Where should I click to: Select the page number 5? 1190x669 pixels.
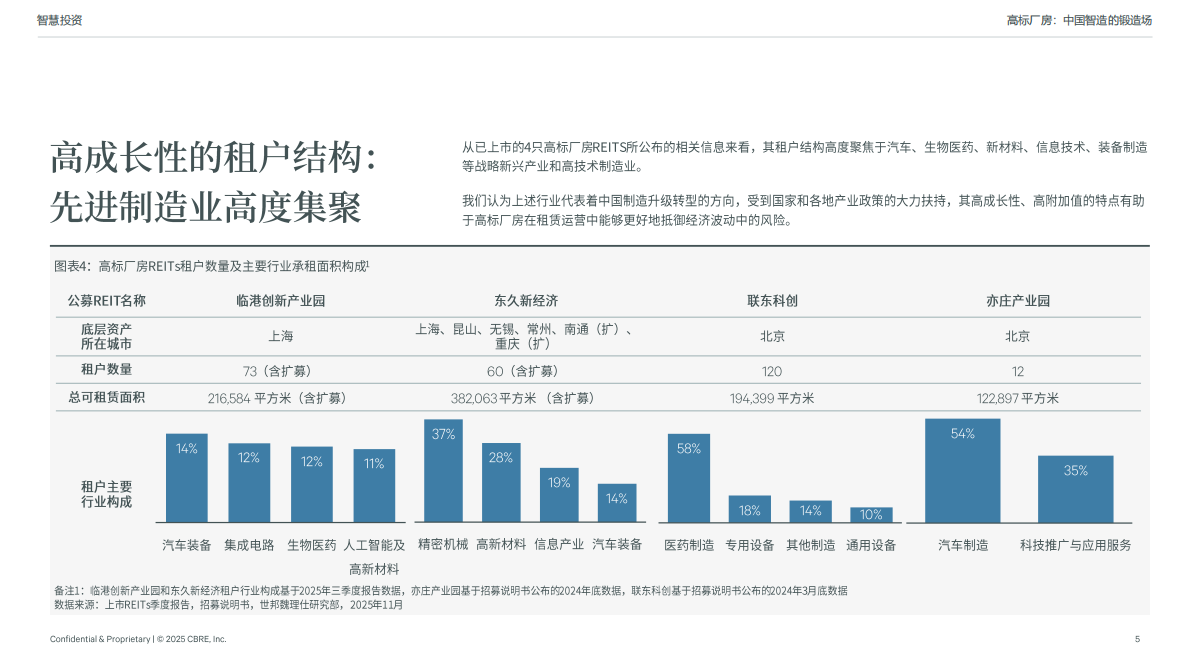(x=1135, y=640)
